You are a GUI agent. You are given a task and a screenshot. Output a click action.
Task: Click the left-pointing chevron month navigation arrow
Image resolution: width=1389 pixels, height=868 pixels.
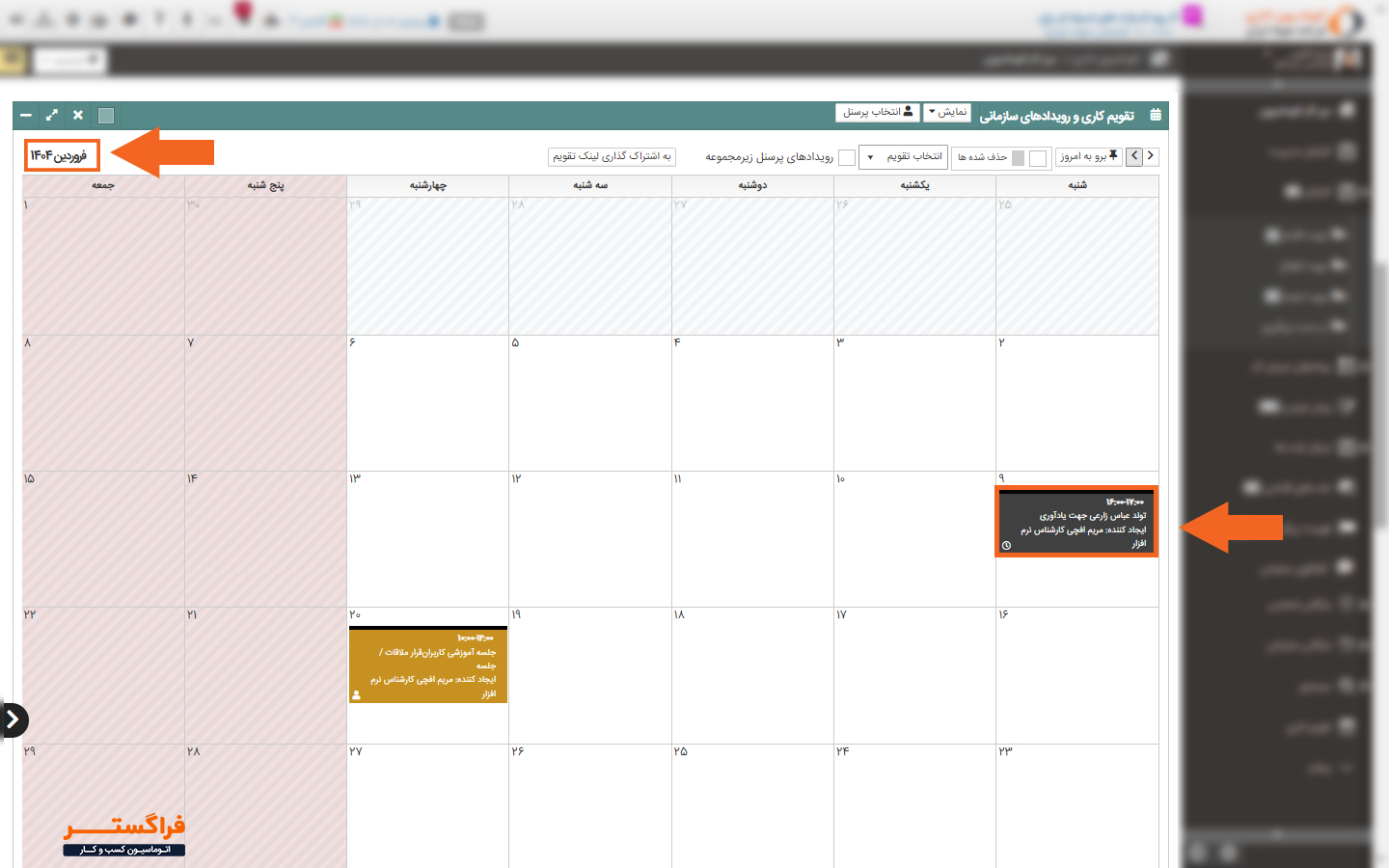click(x=1134, y=156)
